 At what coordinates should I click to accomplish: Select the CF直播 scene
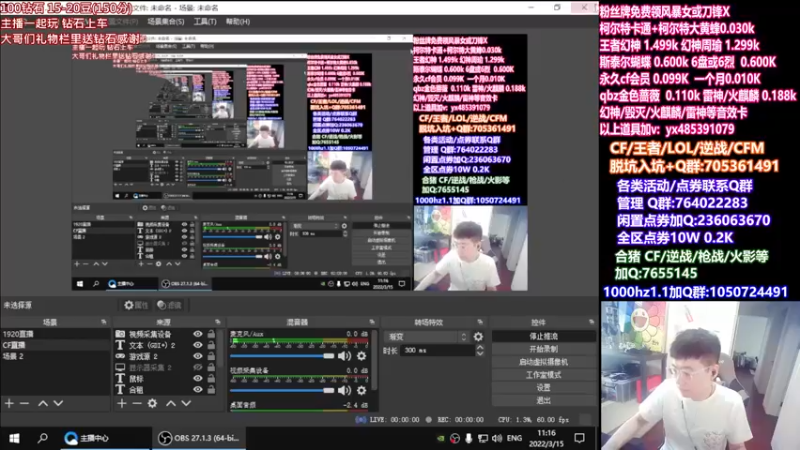tap(55, 345)
